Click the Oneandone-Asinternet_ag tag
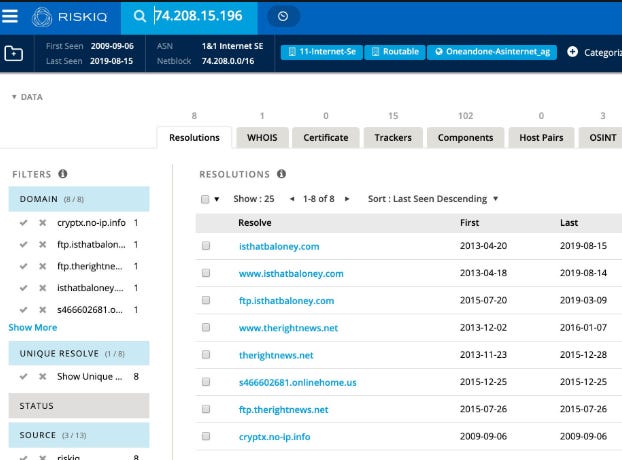Screen dimensions: 622x460 [492, 52]
